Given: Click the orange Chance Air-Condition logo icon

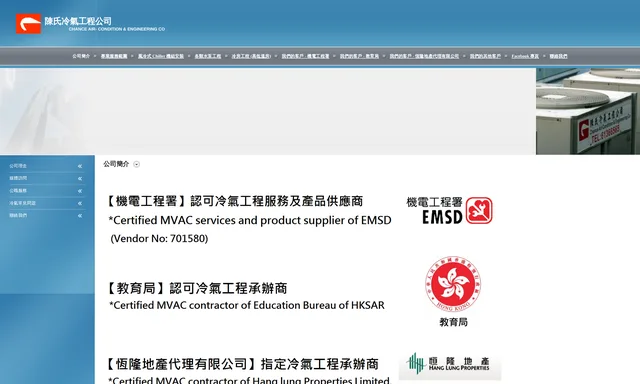Looking at the screenshot, I should 28,24.
